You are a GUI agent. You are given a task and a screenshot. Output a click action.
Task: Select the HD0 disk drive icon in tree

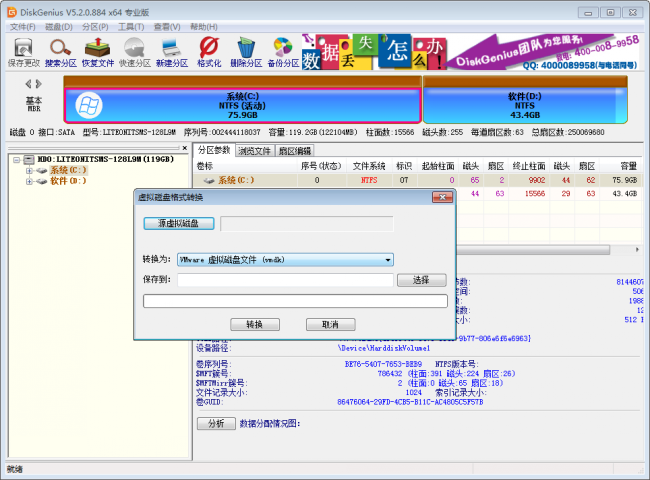[29, 159]
